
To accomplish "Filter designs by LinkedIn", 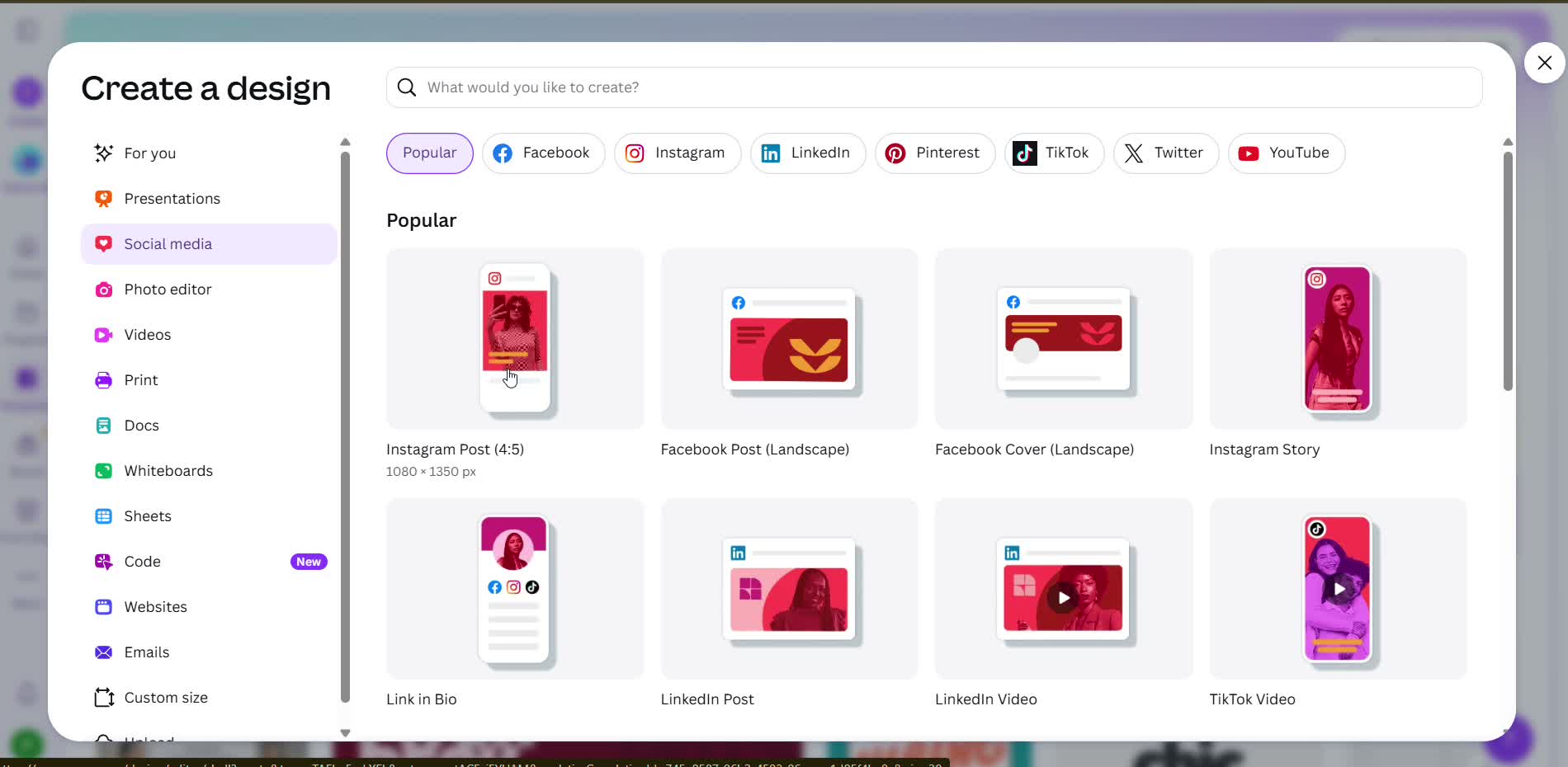I will pos(808,153).
